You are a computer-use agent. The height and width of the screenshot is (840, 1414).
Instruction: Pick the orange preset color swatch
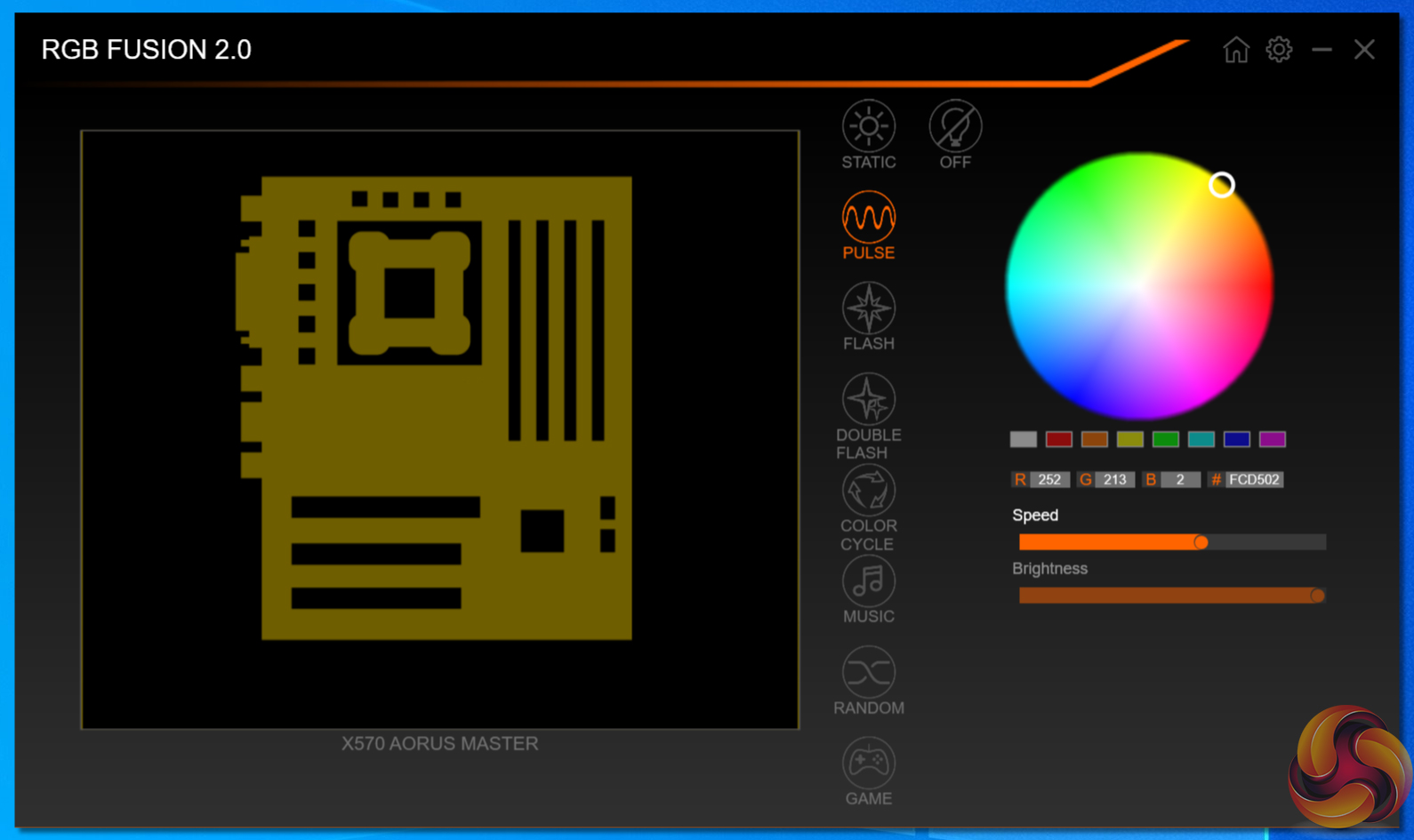[1094, 439]
